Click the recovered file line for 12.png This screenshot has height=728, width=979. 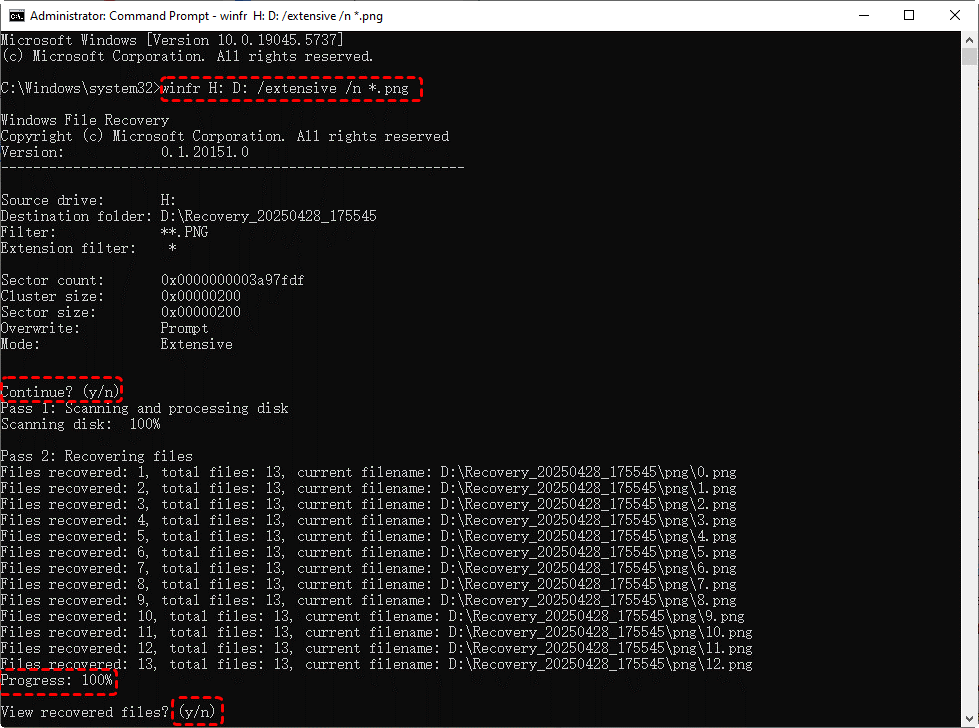(x=376, y=664)
